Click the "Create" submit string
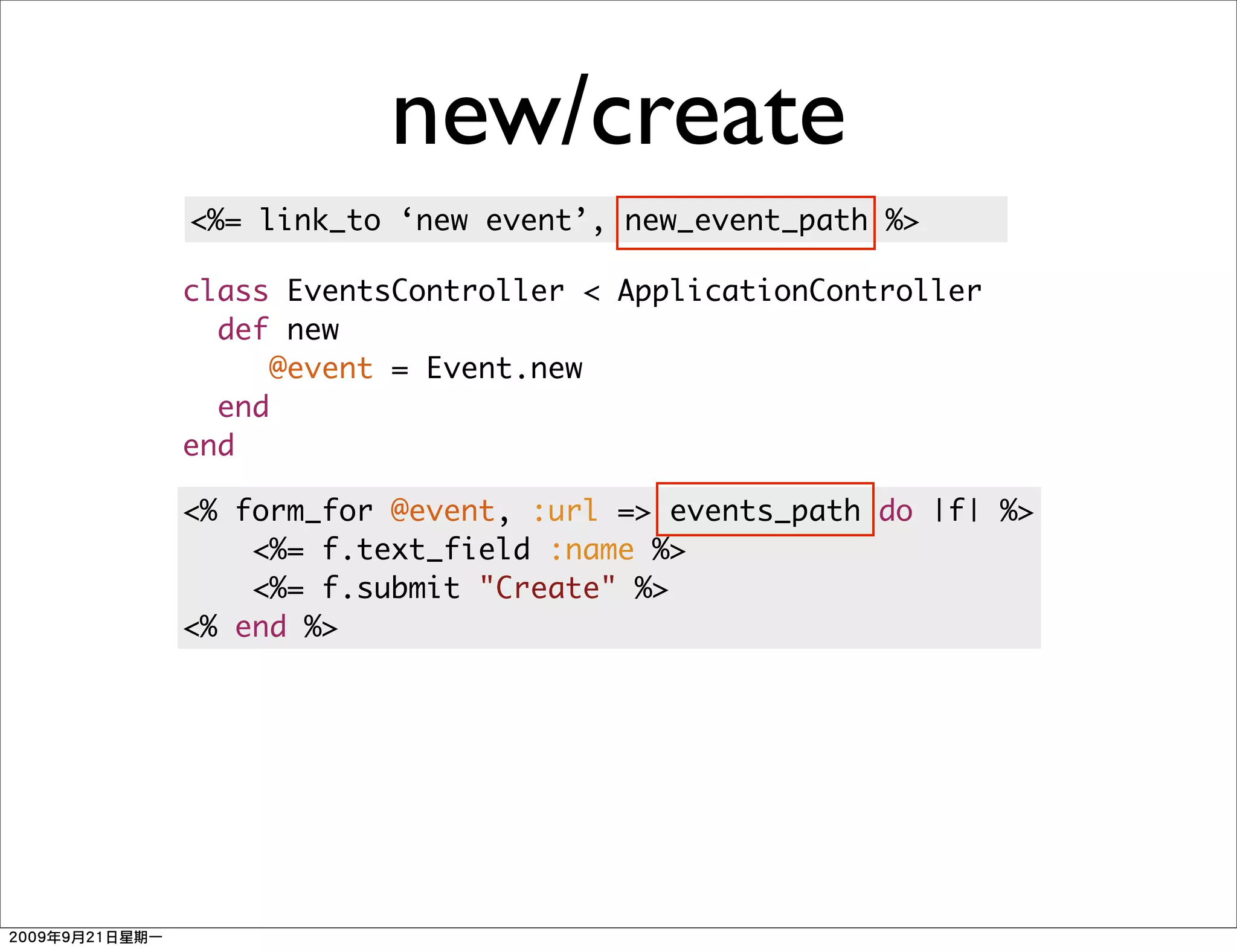1237x952 pixels. click(x=547, y=588)
